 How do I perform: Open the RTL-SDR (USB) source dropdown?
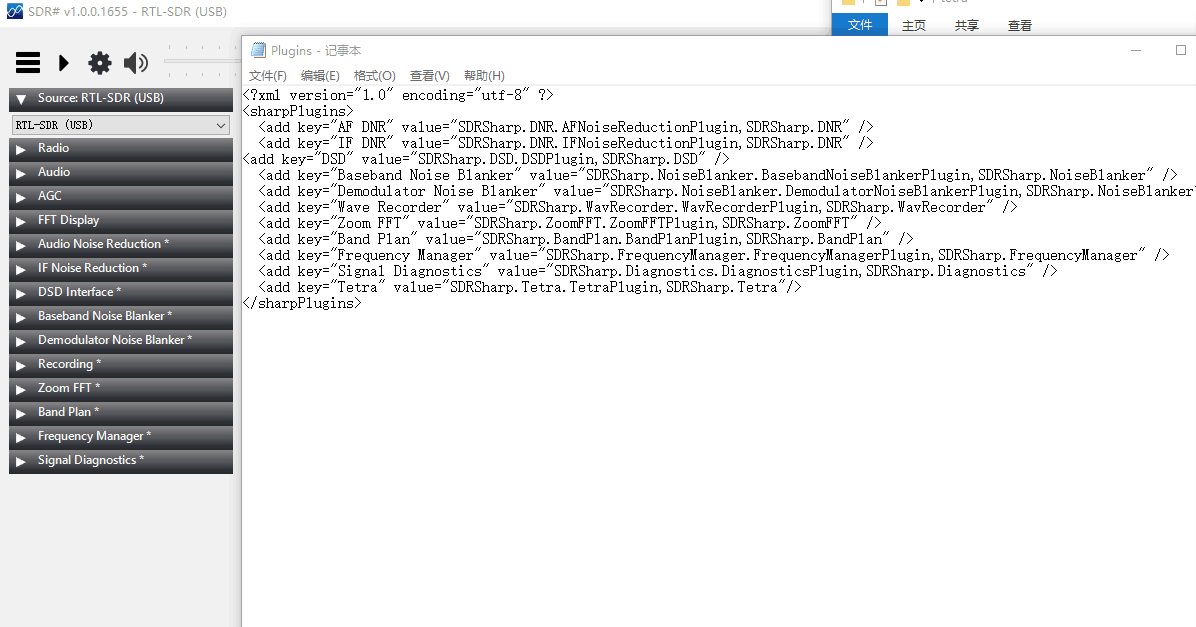(121, 125)
